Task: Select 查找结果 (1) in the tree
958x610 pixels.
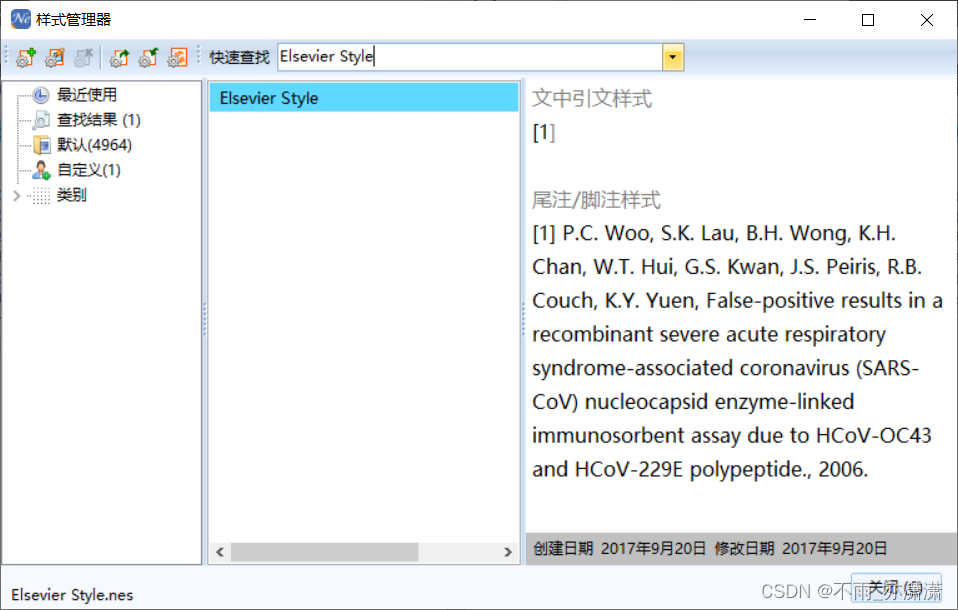Action: (x=99, y=120)
